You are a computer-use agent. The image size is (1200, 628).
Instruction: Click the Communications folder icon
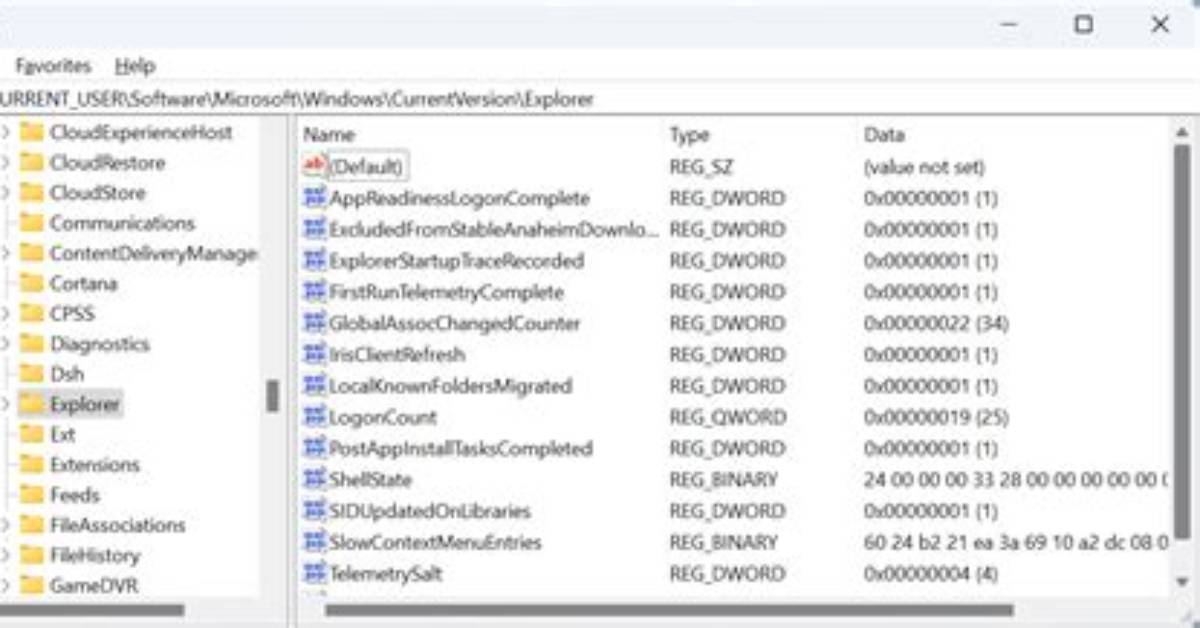[x=32, y=222]
